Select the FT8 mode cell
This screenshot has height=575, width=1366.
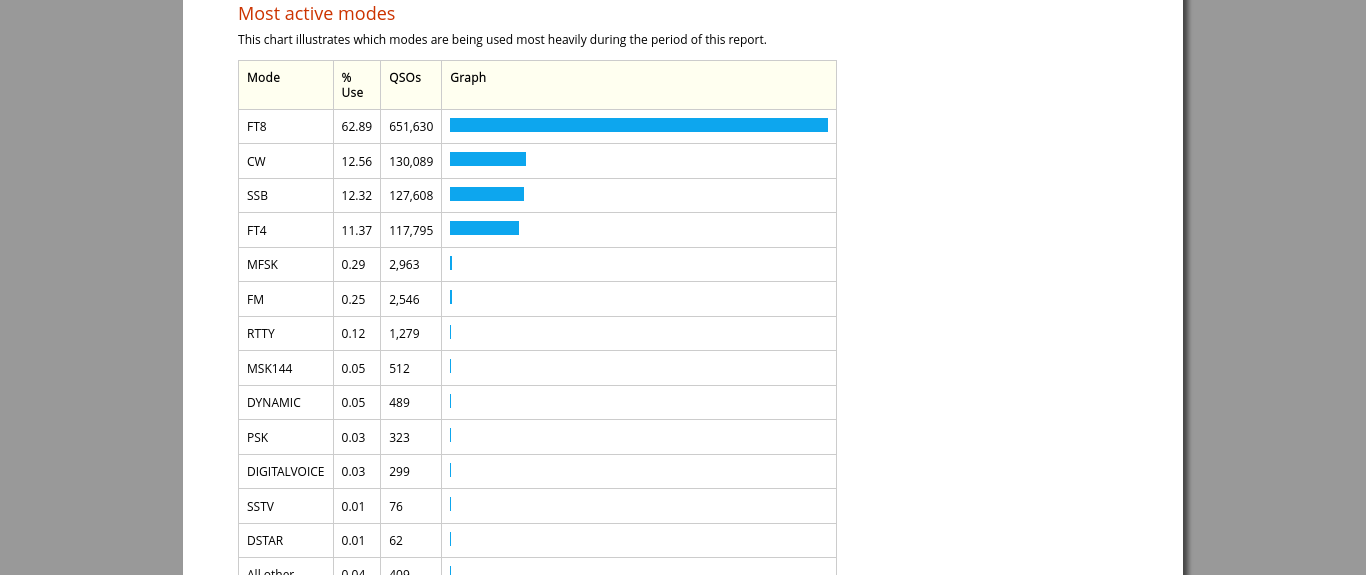(257, 127)
